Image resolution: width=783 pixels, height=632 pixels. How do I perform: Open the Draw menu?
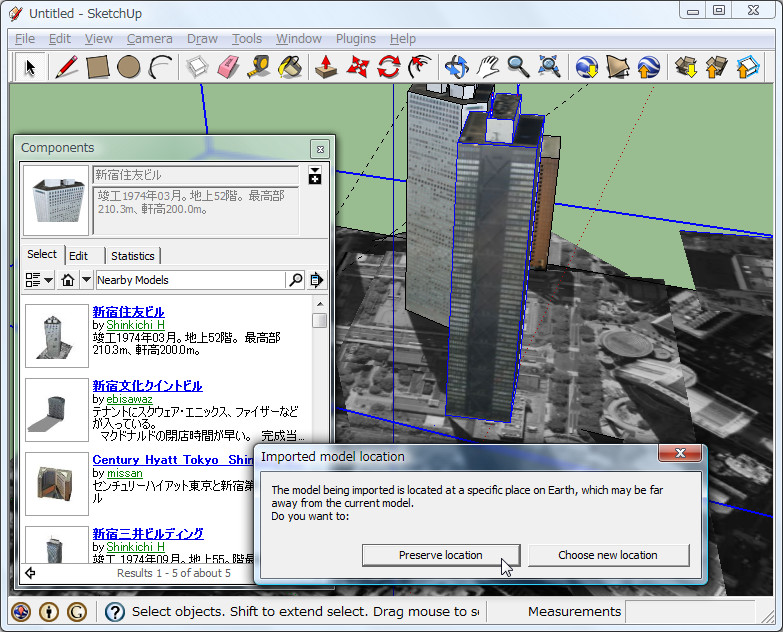[202, 39]
